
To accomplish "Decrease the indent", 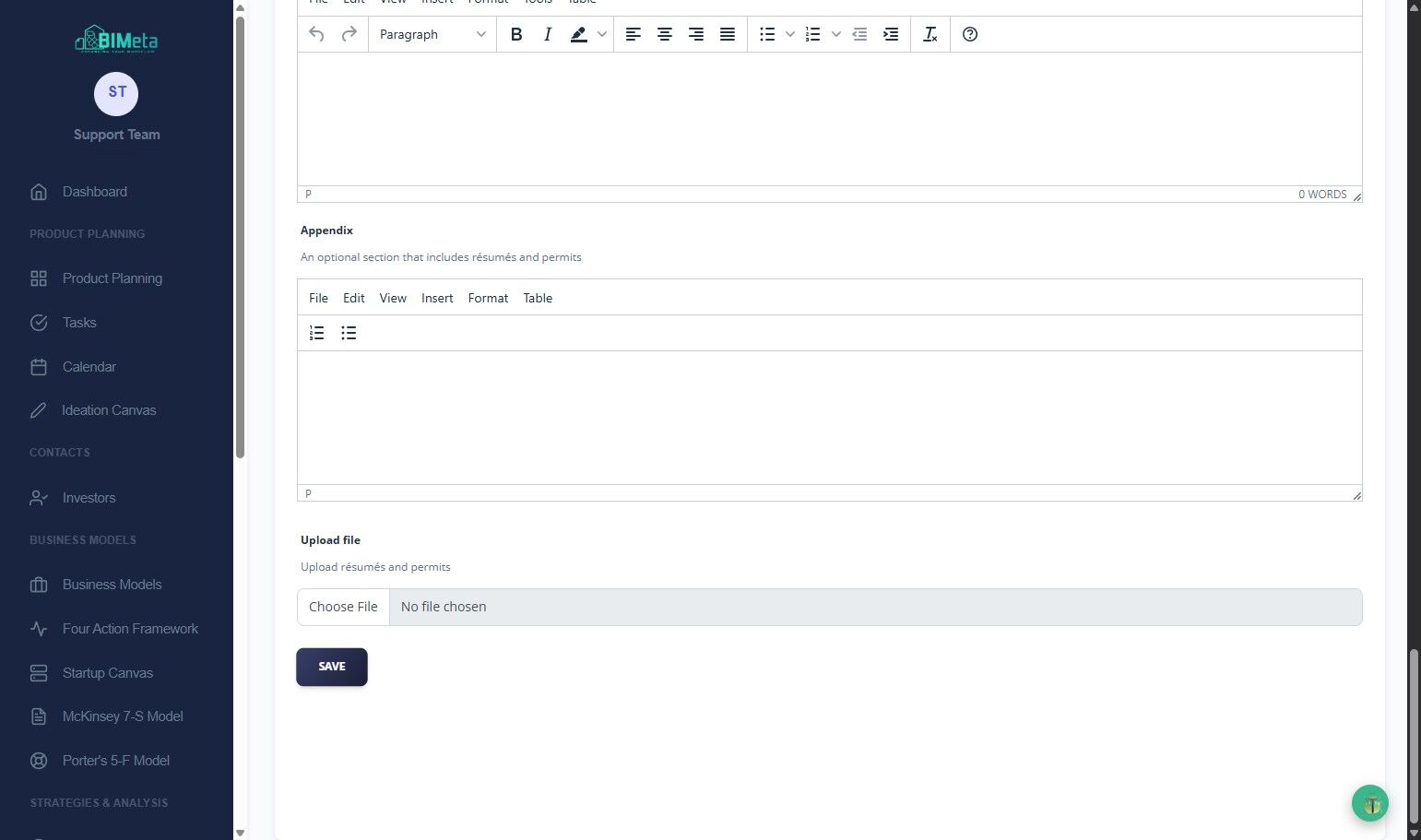I will (x=859, y=34).
